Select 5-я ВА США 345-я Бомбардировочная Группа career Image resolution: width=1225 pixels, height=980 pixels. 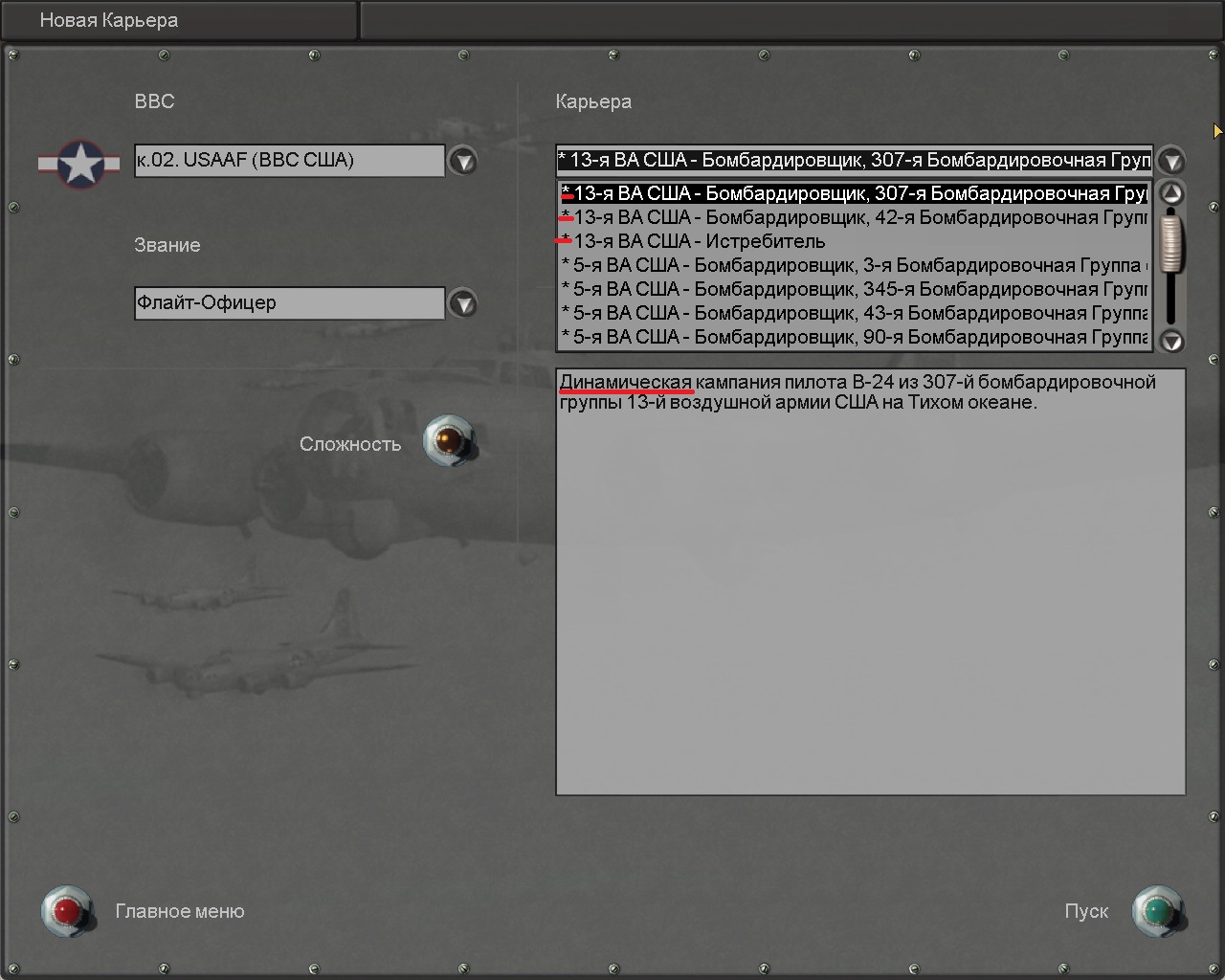click(854, 289)
